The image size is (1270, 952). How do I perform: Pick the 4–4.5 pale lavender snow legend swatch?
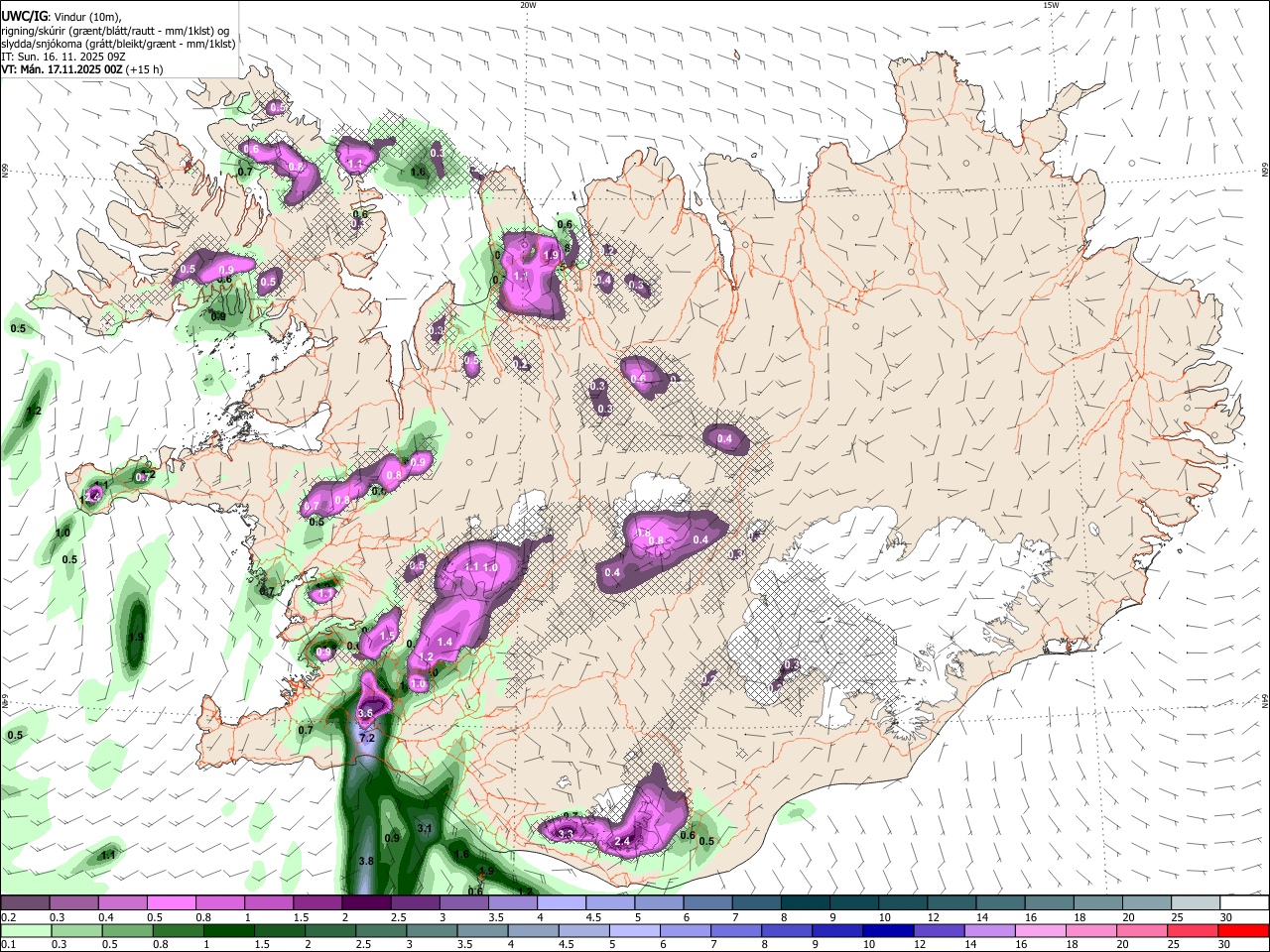click(x=562, y=902)
